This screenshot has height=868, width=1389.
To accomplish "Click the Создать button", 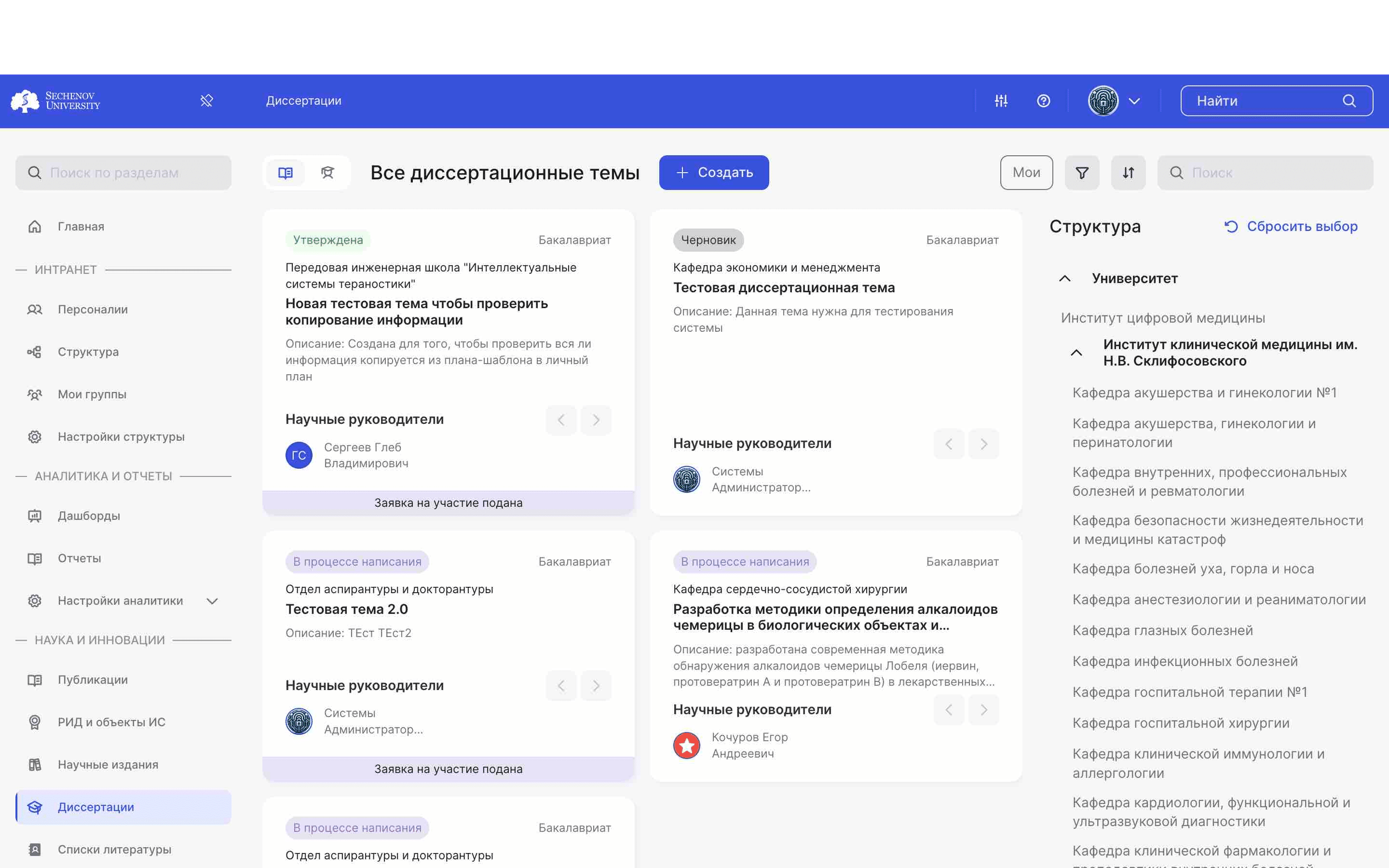I will click(714, 173).
